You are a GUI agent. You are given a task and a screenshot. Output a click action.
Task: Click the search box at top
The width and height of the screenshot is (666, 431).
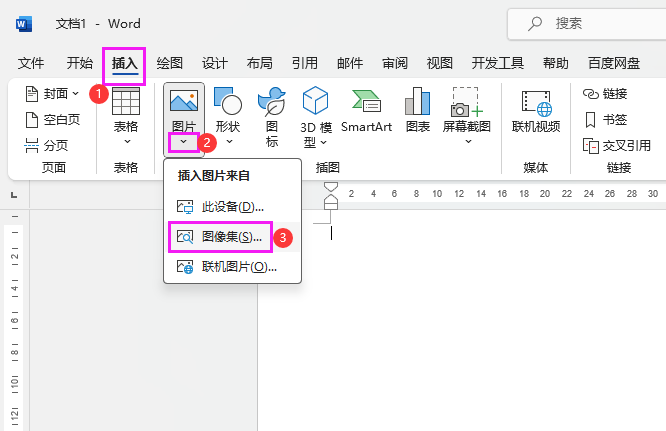(587, 24)
